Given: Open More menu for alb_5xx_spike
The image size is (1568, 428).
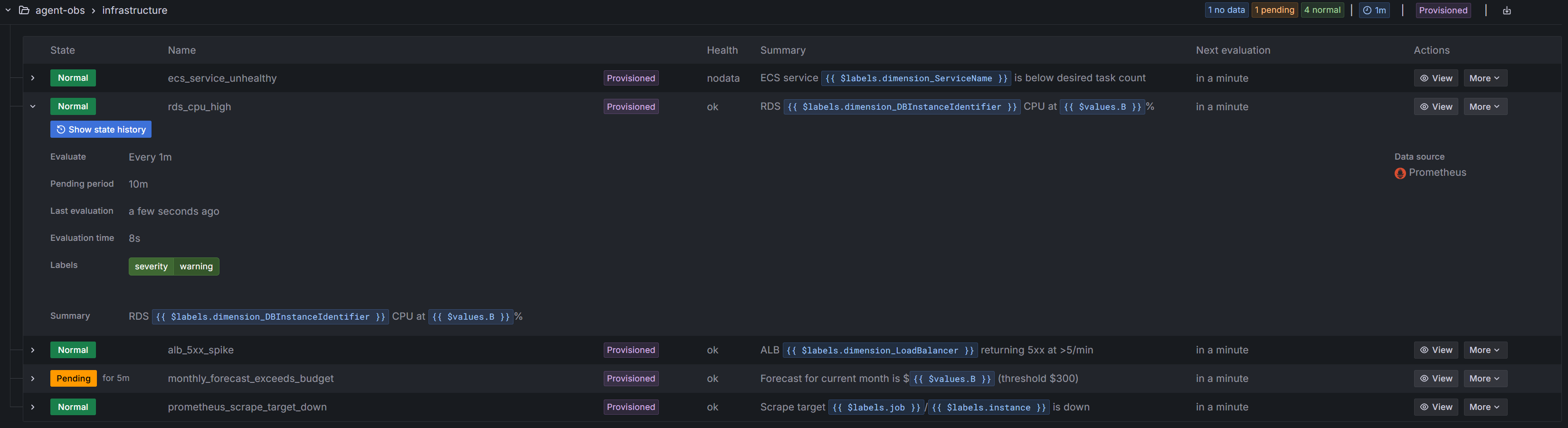Looking at the screenshot, I should 1484,350.
